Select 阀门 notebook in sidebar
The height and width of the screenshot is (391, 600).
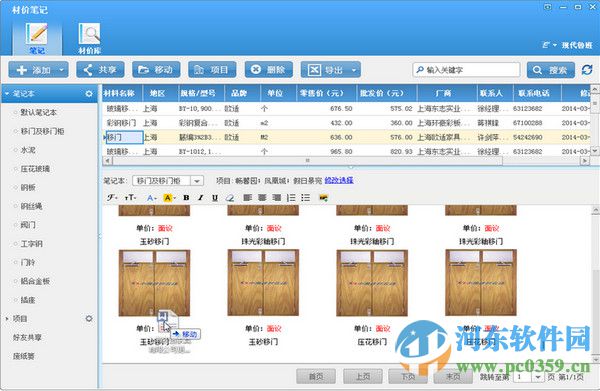(28, 225)
